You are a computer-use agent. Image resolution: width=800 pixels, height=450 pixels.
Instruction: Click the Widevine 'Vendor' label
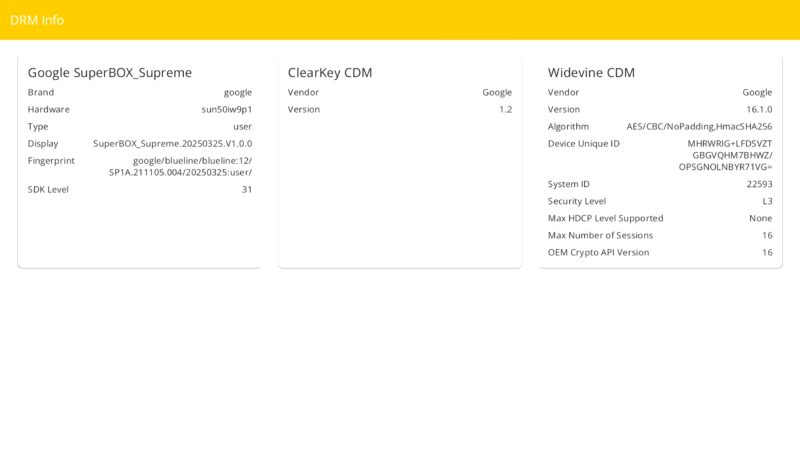coord(563,92)
